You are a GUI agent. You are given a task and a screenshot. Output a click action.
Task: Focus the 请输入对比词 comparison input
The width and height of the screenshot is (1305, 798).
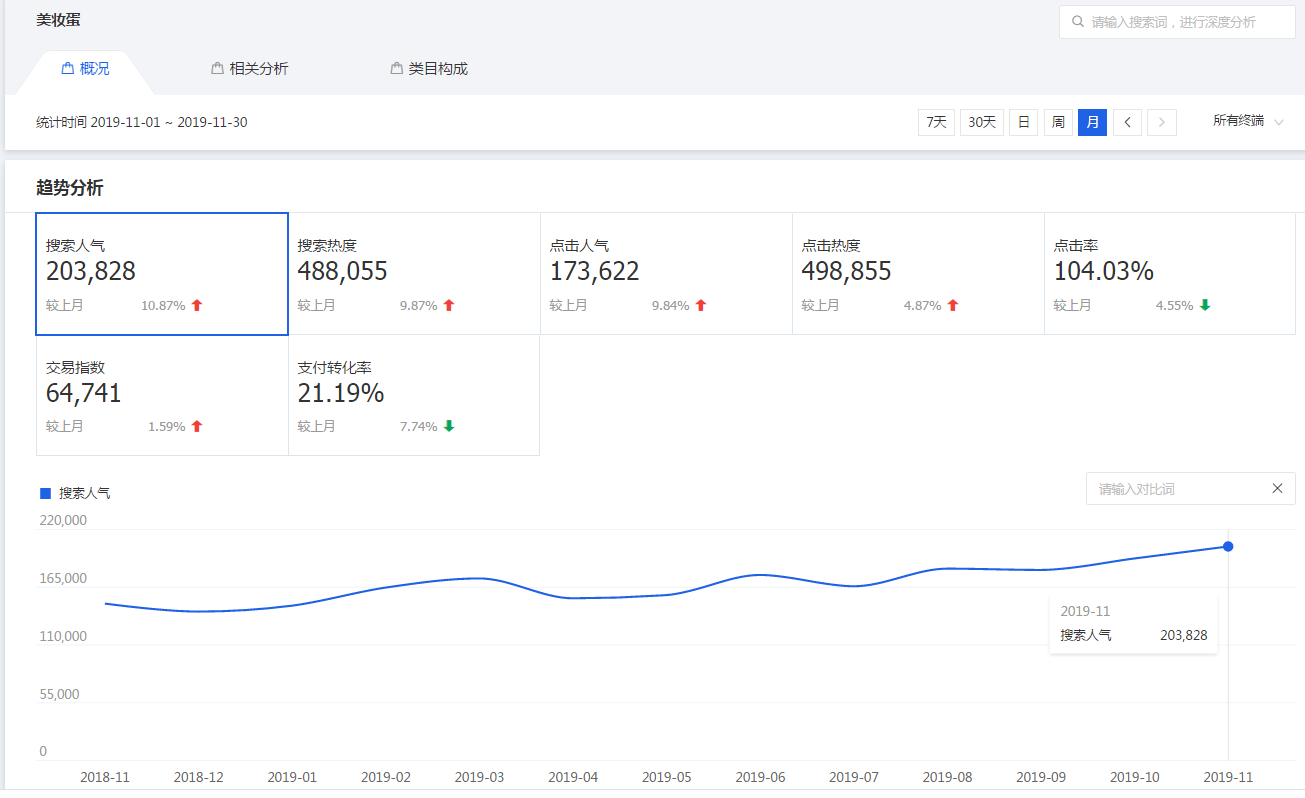click(x=1190, y=489)
